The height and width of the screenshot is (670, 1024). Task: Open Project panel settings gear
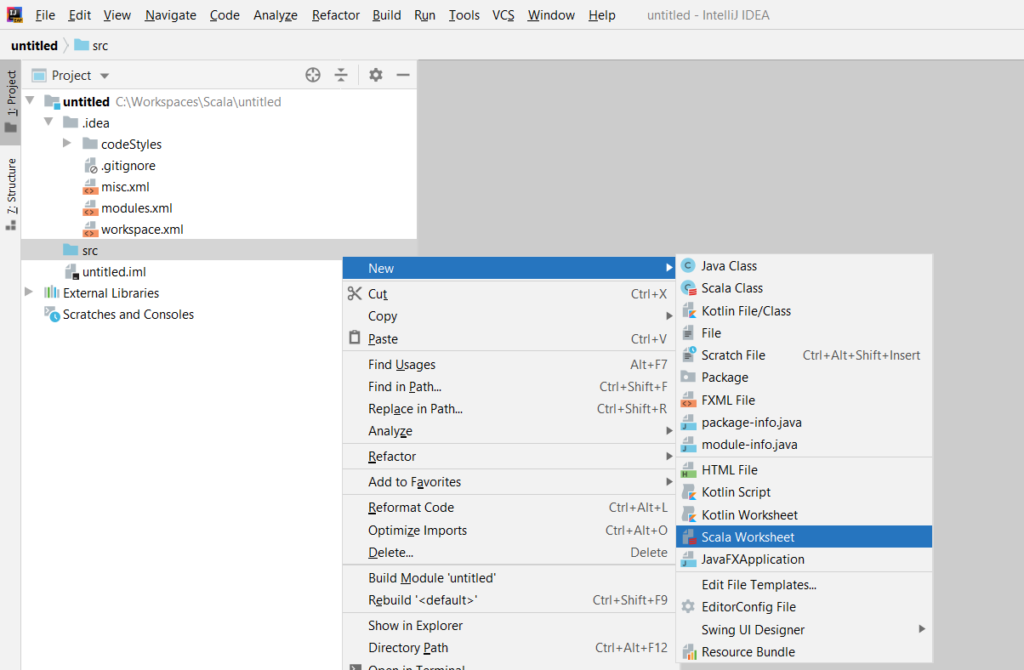pyautogui.click(x=376, y=75)
